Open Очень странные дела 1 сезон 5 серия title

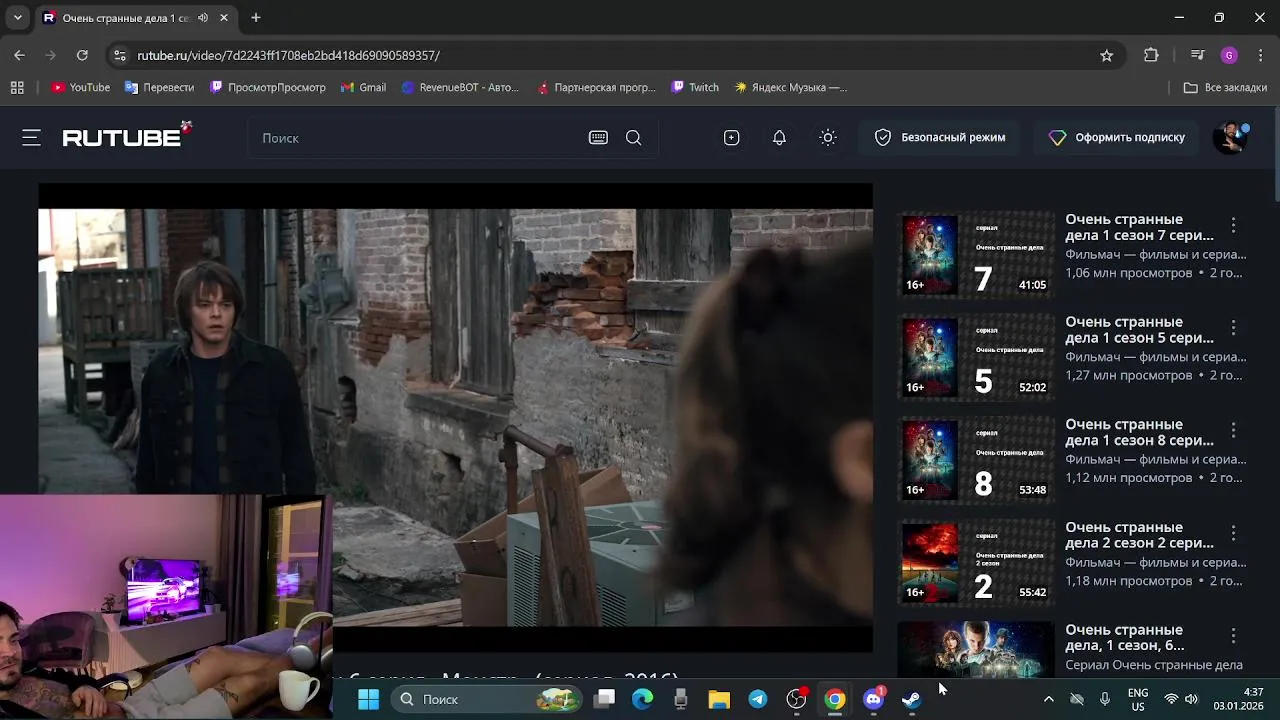pos(1139,330)
